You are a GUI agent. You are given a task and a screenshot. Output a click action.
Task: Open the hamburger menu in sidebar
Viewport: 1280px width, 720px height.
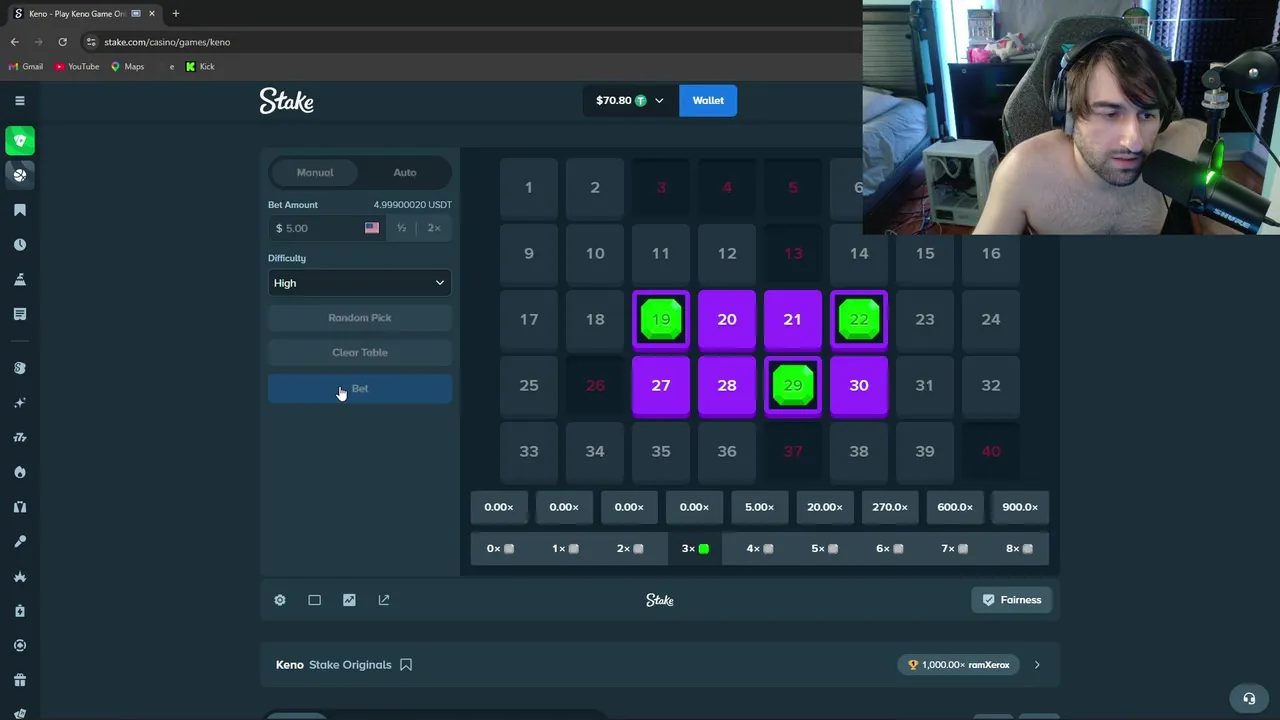click(19, 100)
